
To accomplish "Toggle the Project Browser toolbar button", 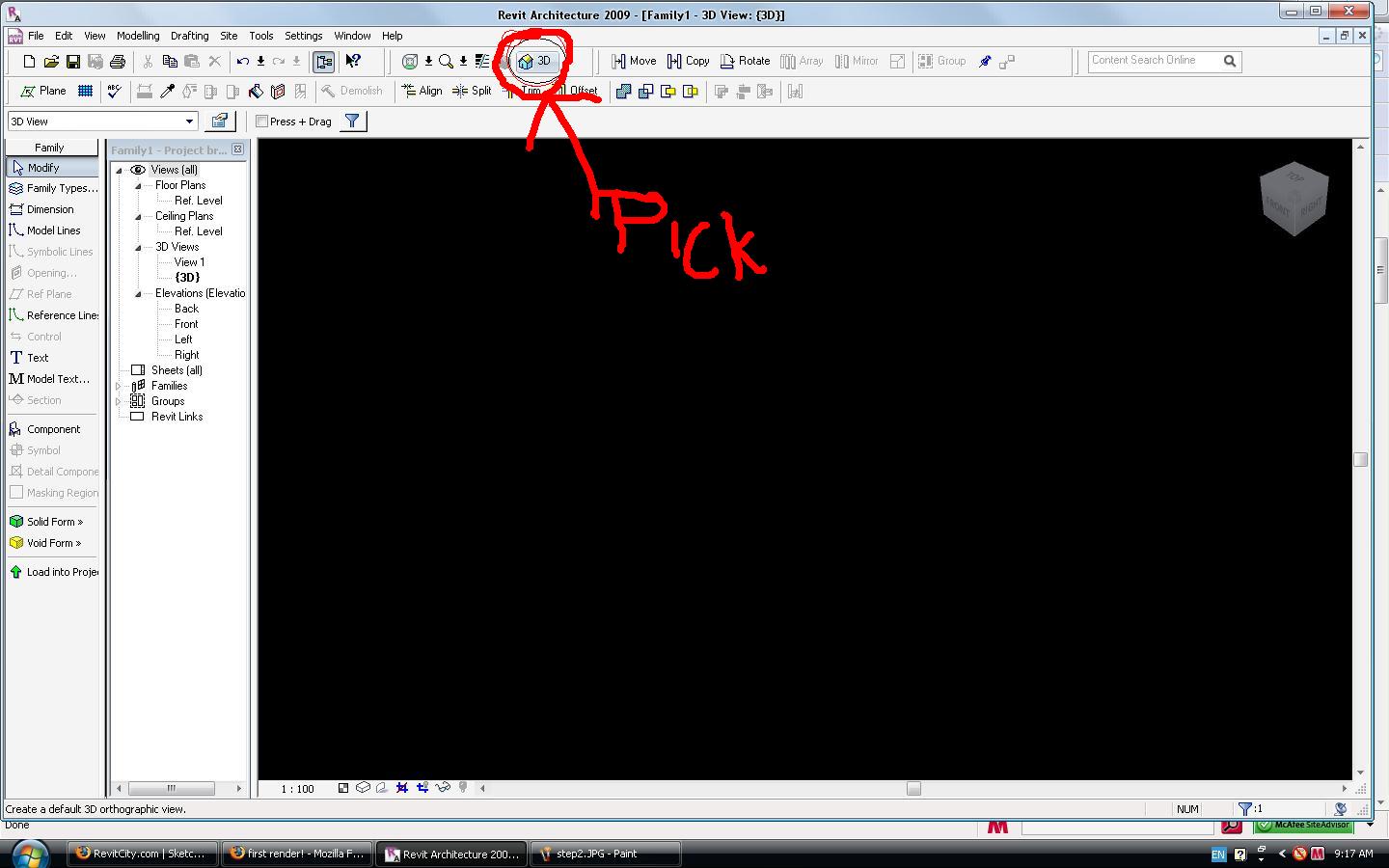I will (324, 62).
